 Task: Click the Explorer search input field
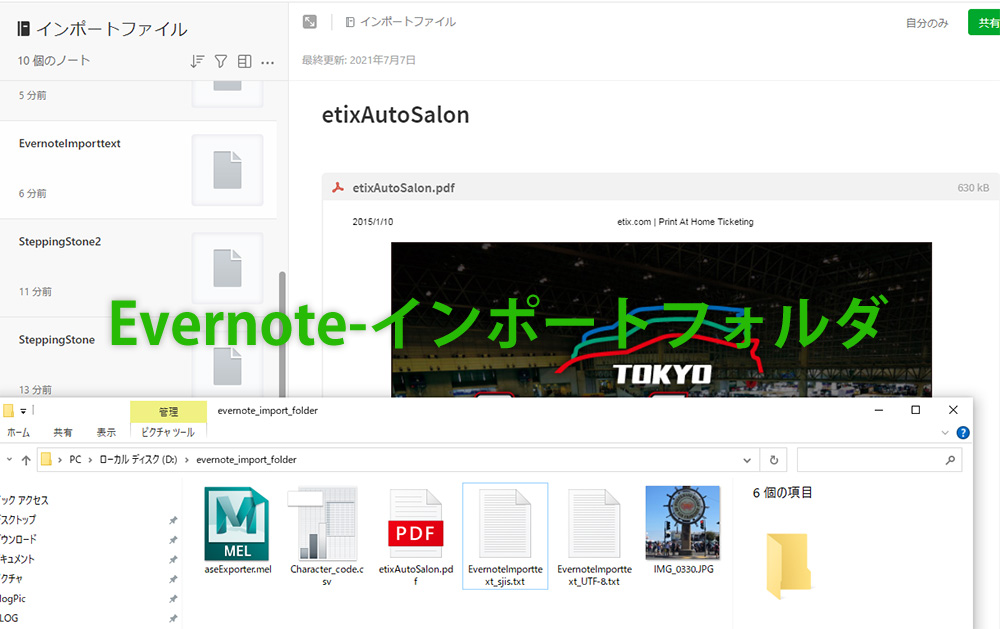[870, 460]
